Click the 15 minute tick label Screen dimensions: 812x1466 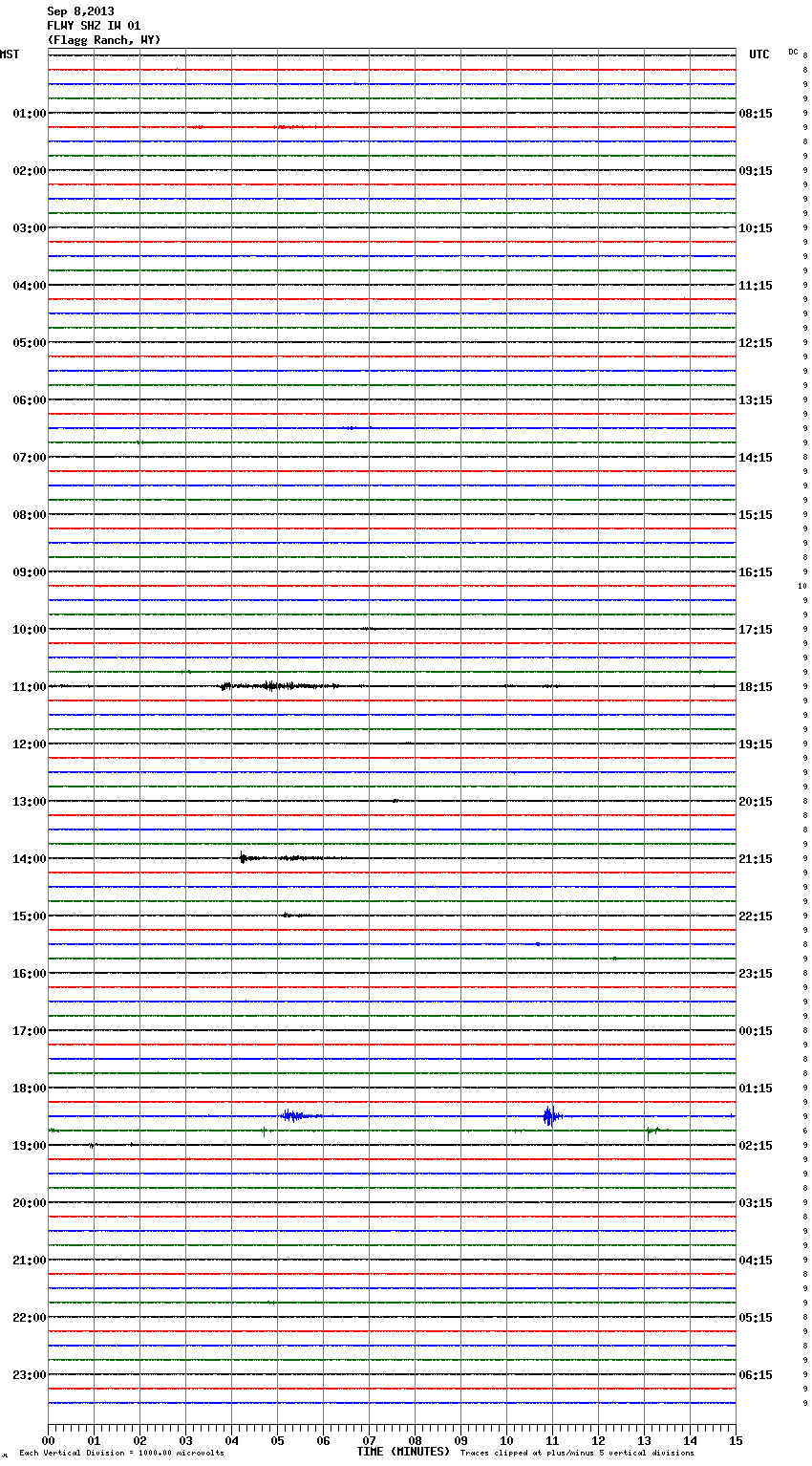point(735,1440)
